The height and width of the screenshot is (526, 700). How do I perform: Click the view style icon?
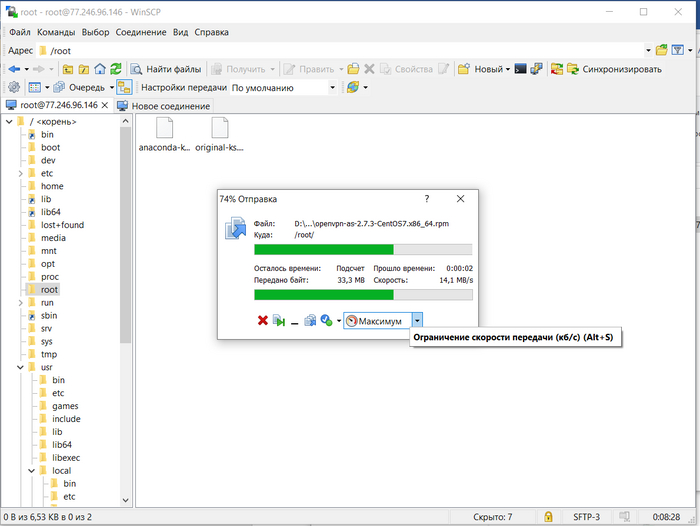coord(35,88)
